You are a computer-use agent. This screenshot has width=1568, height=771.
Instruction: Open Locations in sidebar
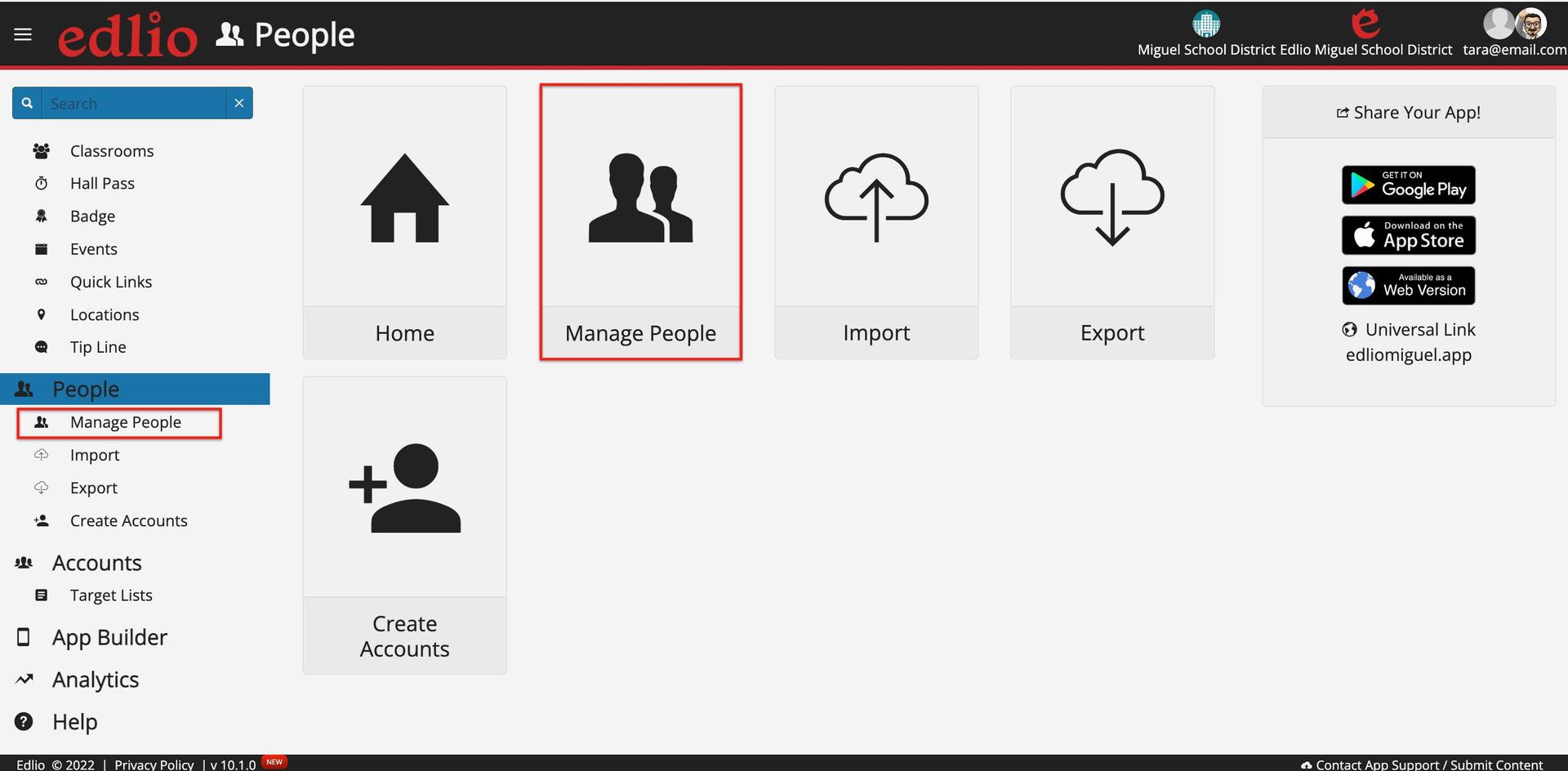pyautogui.click(x=105, y=314)
